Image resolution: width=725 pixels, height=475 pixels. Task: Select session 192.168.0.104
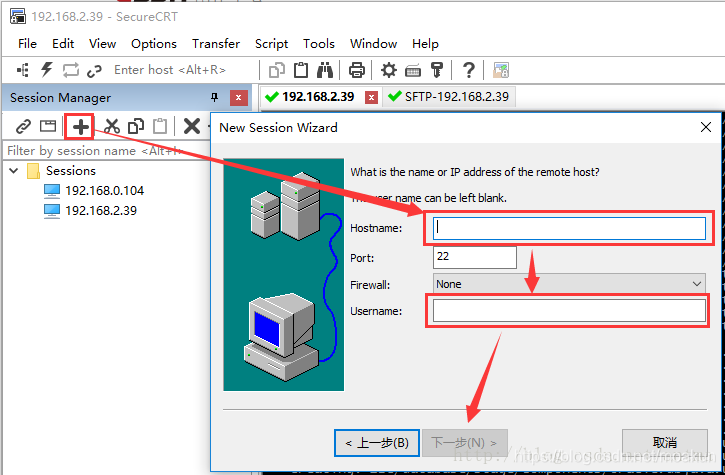tap(104, 191)
